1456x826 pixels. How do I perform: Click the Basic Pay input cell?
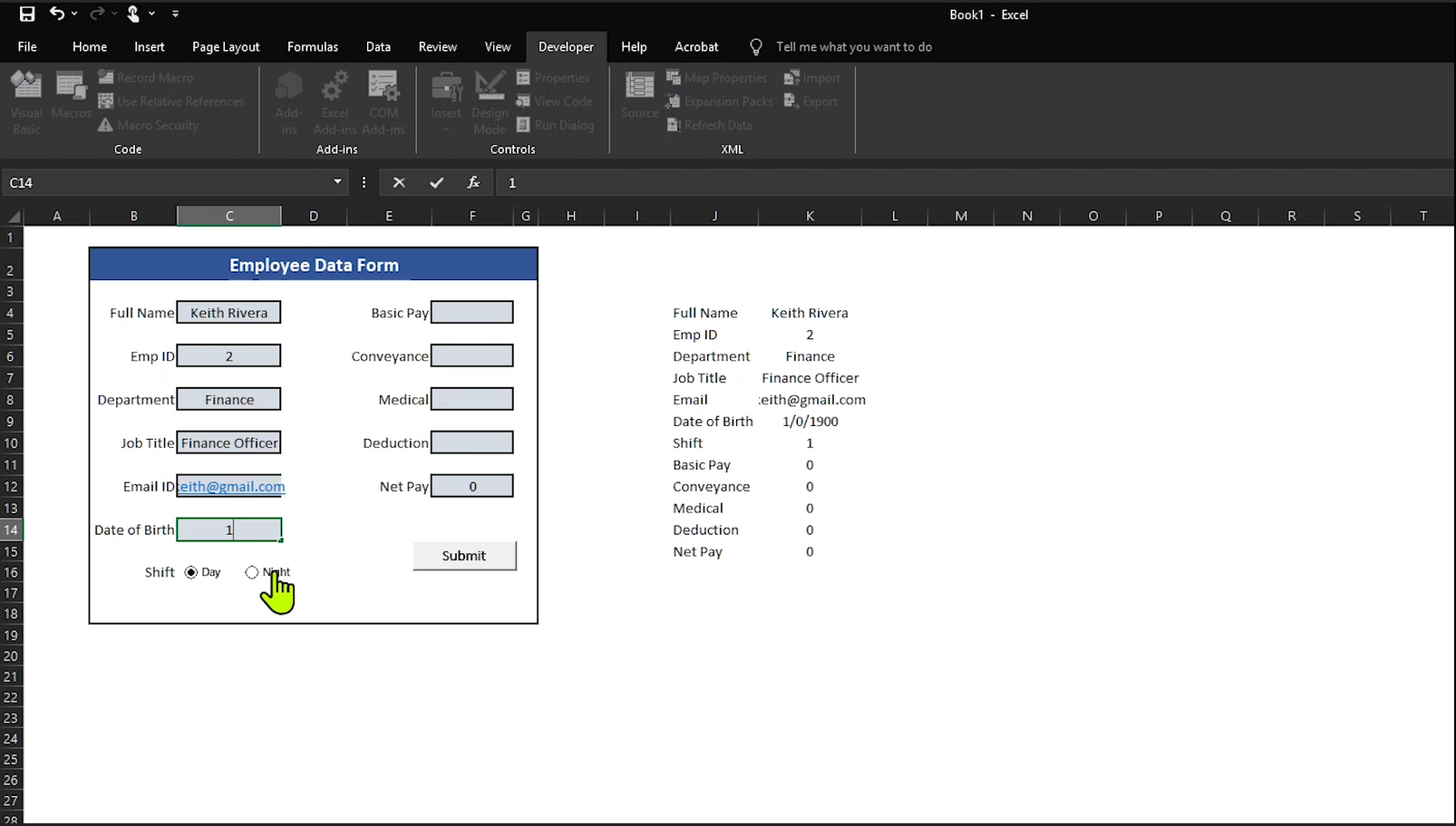tap(471, 313)
